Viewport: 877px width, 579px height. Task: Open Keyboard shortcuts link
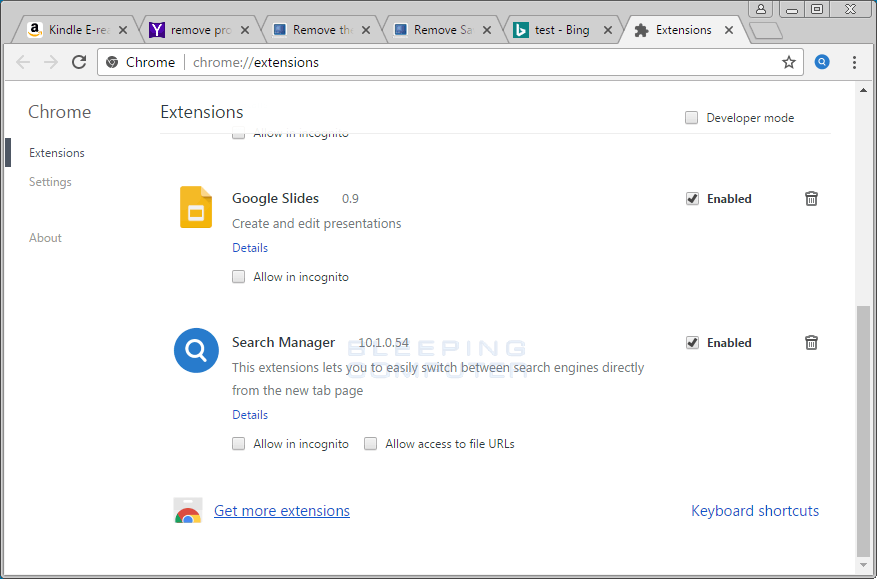755,511
